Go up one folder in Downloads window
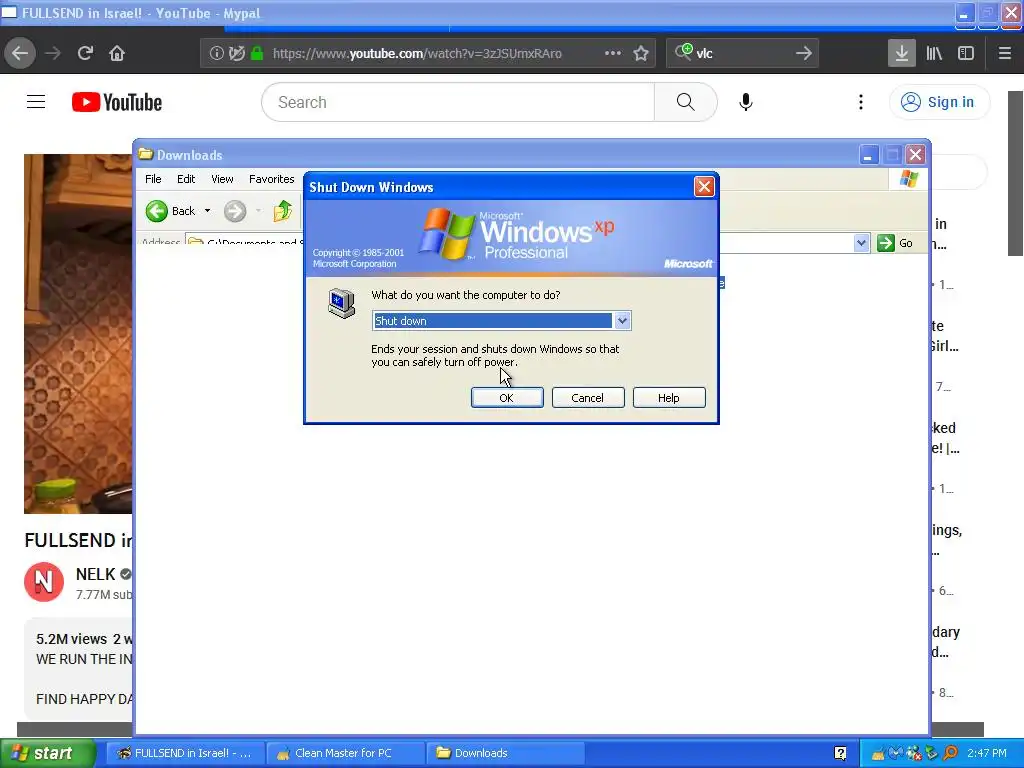Viewport: 1024px width, 768px height. tap(283, 211)
